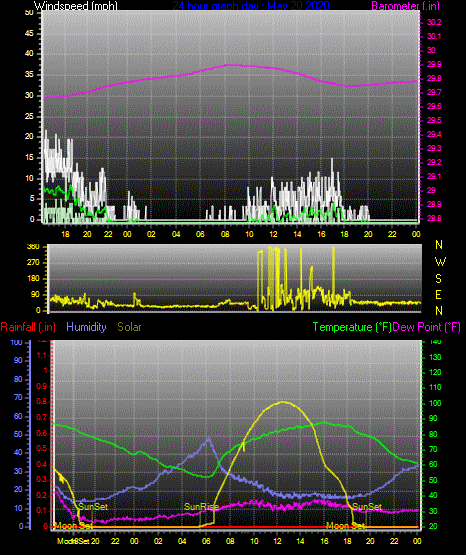Click the 16 hour label under bottom chart
The width and height of the screenshot is (466, 555).
[x=324, y=541]
